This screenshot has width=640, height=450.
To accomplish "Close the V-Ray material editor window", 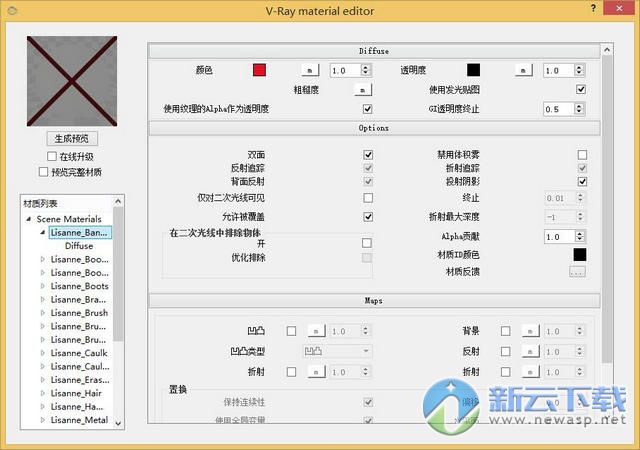I will (620, 8).
